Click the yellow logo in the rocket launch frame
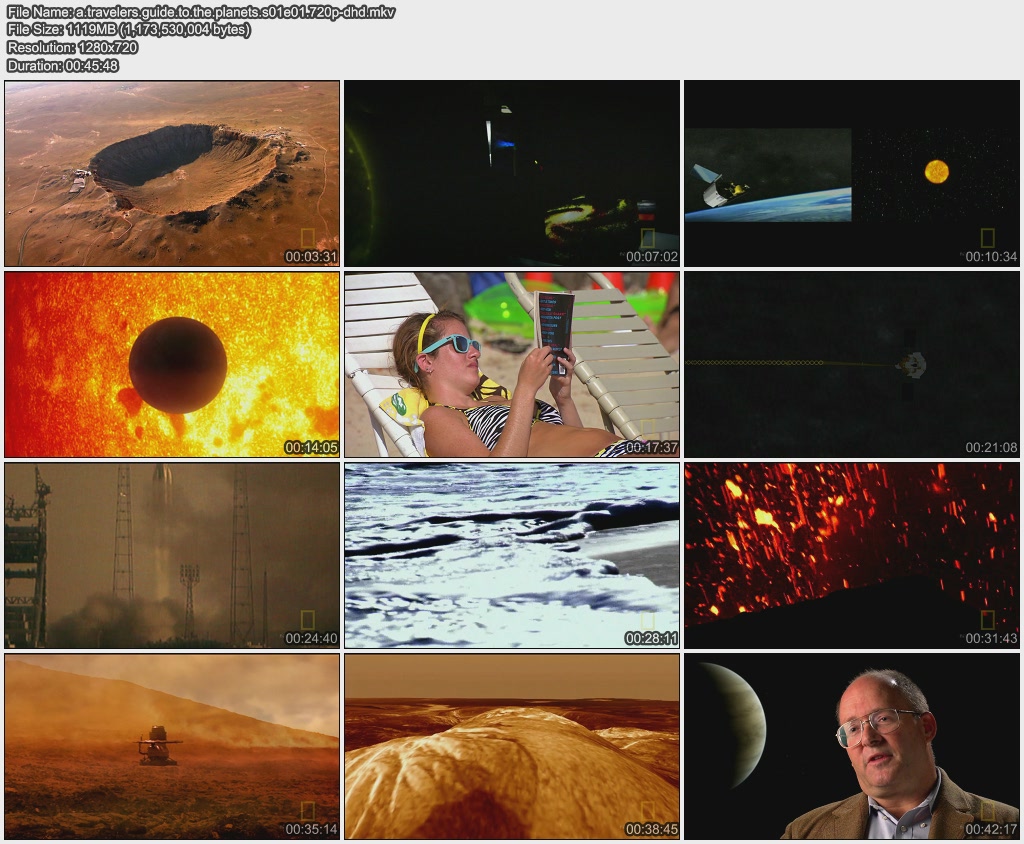Screen dimensions: 1024x844 308,620
